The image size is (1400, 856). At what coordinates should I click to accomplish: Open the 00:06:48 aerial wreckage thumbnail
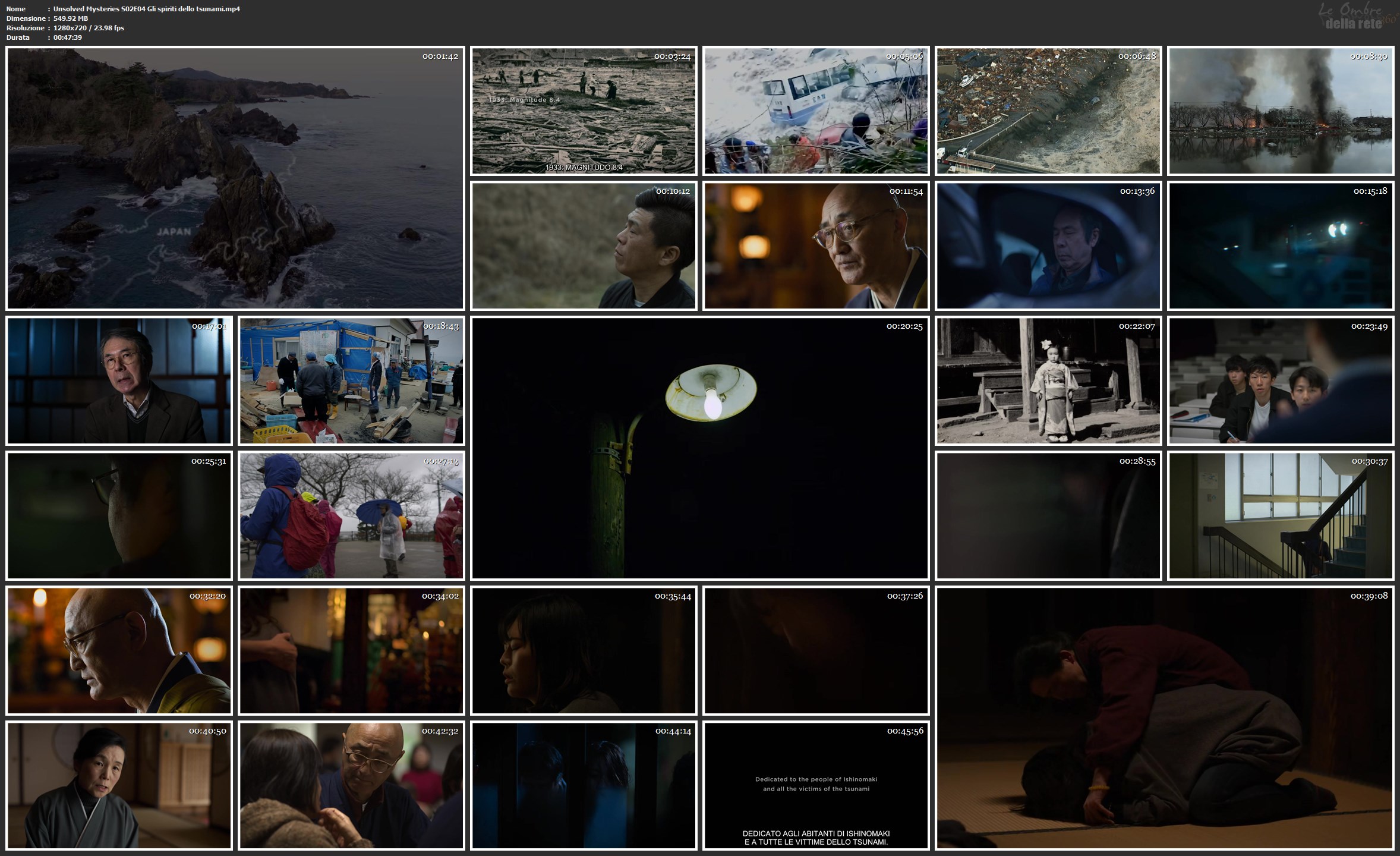(x=1048, y=111)
